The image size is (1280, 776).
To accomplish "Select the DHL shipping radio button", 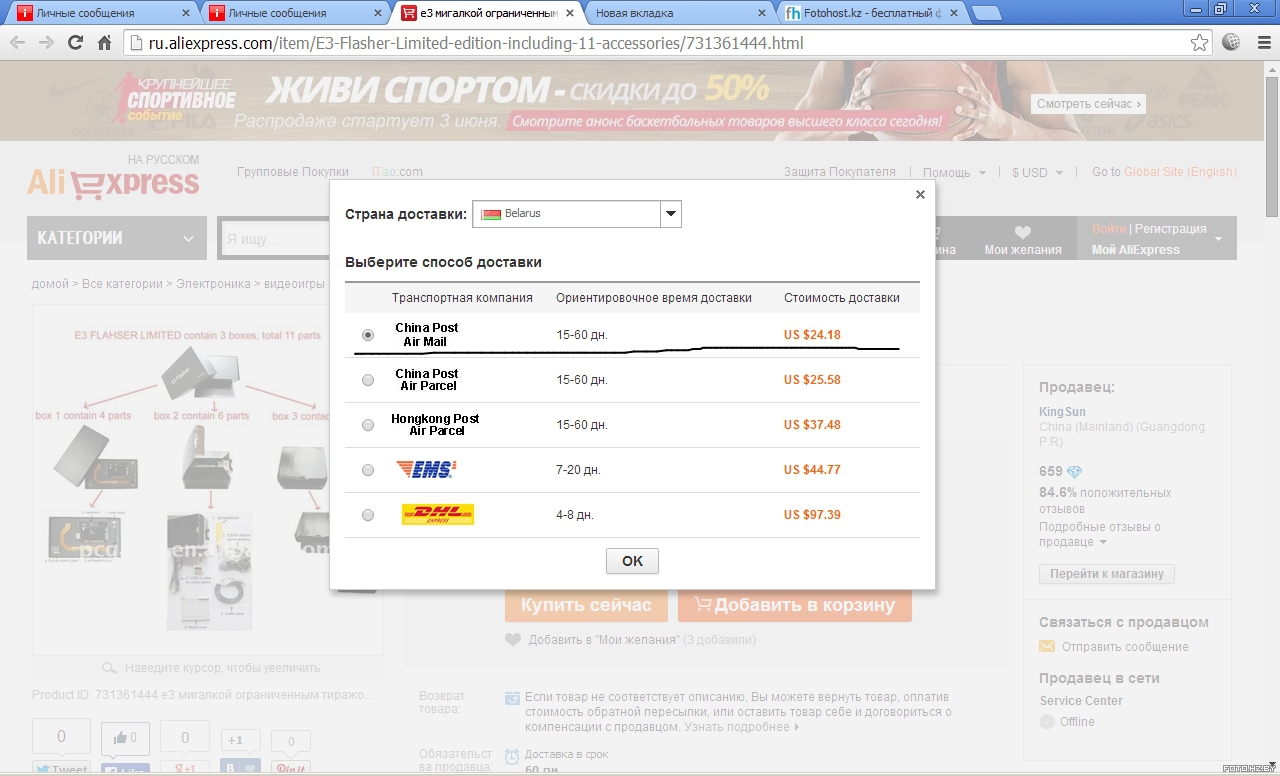I will coord(368,515).
